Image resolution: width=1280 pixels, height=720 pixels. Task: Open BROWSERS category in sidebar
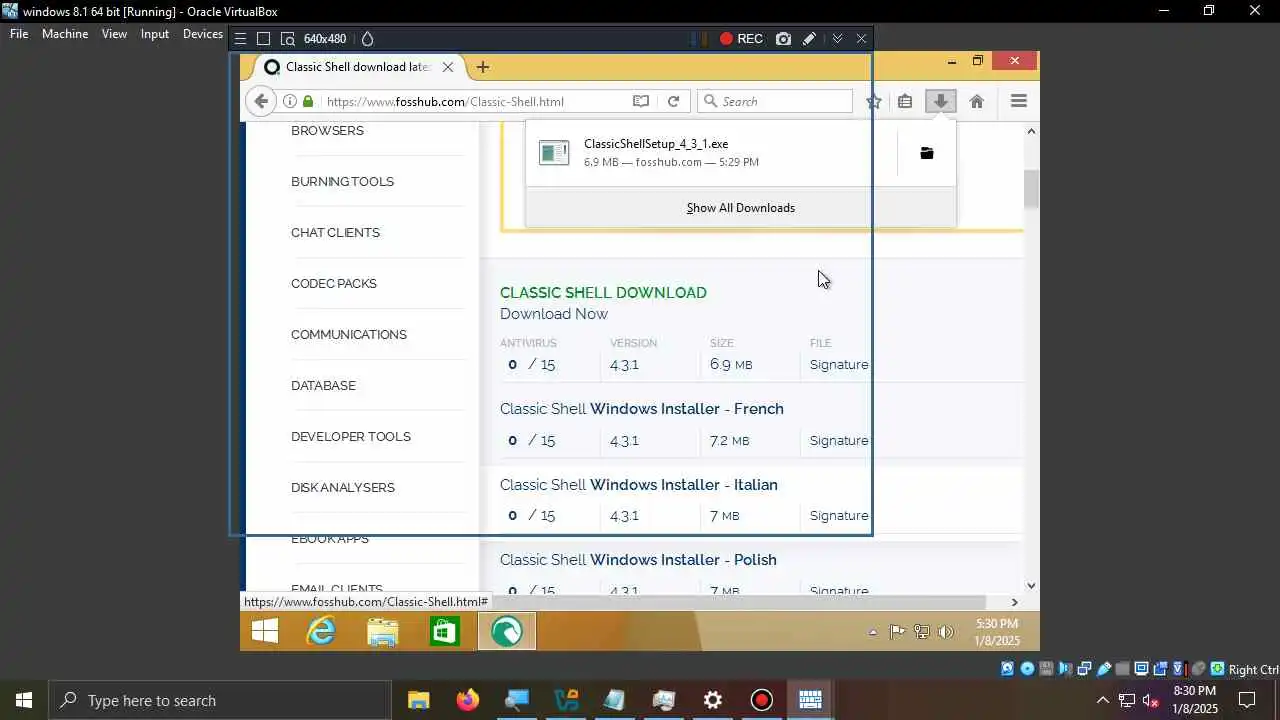327,131
